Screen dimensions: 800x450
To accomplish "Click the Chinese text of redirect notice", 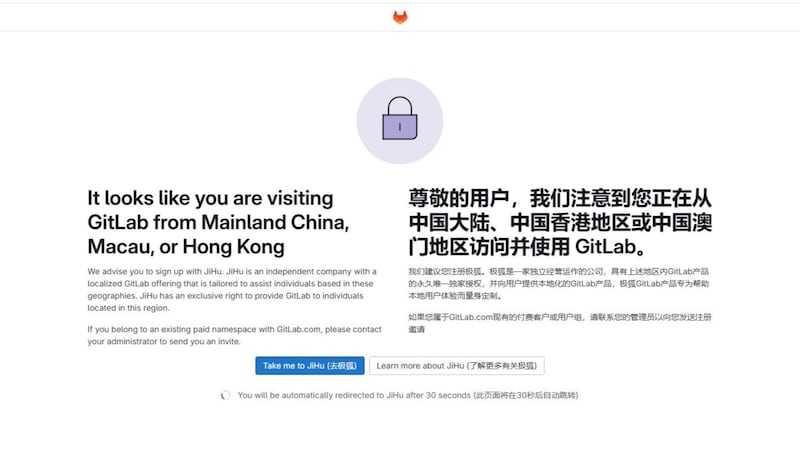I will tap(526, 395).
